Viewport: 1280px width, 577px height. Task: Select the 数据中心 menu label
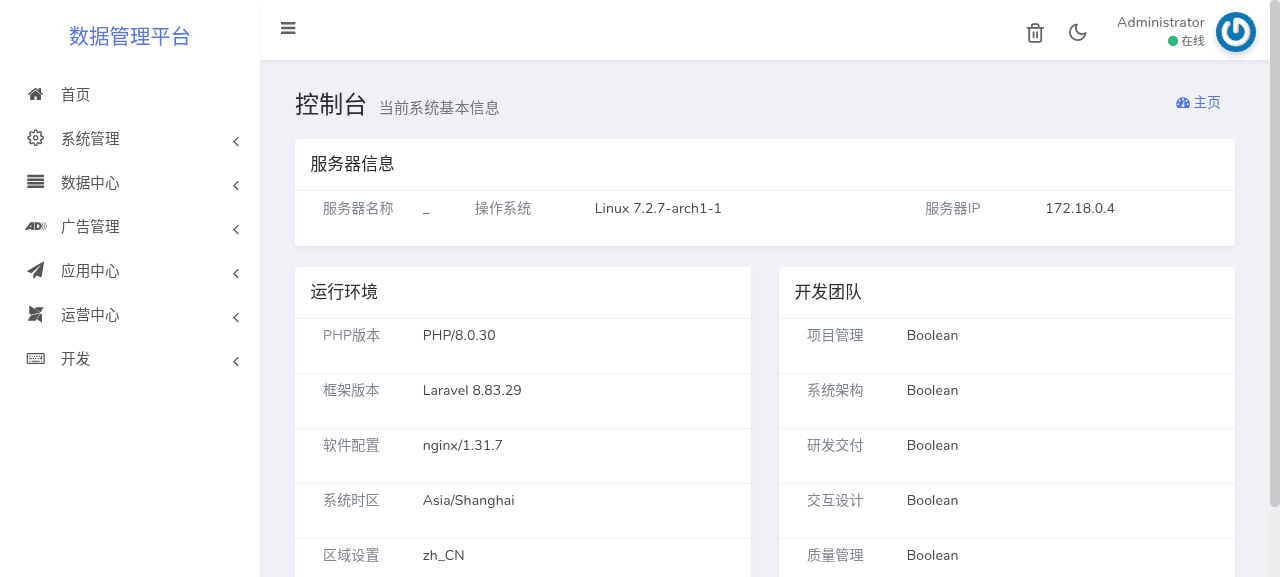(90, 183)
